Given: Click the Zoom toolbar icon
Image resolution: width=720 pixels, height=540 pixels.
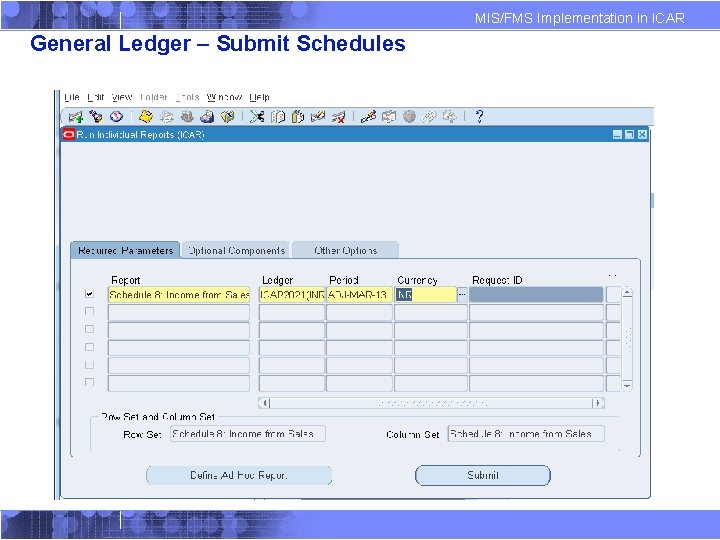Looking at the screenshot, I should 388,117.
